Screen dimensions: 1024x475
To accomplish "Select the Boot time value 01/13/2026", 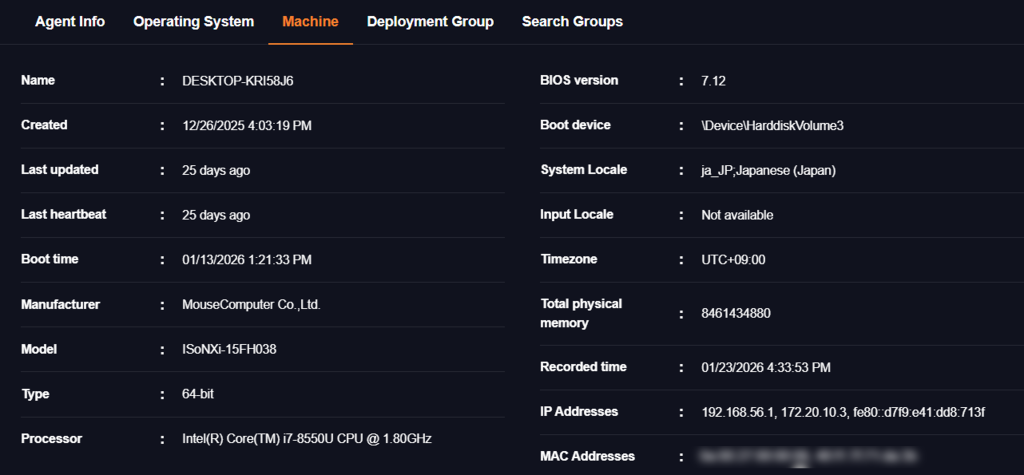I will 246,260.
